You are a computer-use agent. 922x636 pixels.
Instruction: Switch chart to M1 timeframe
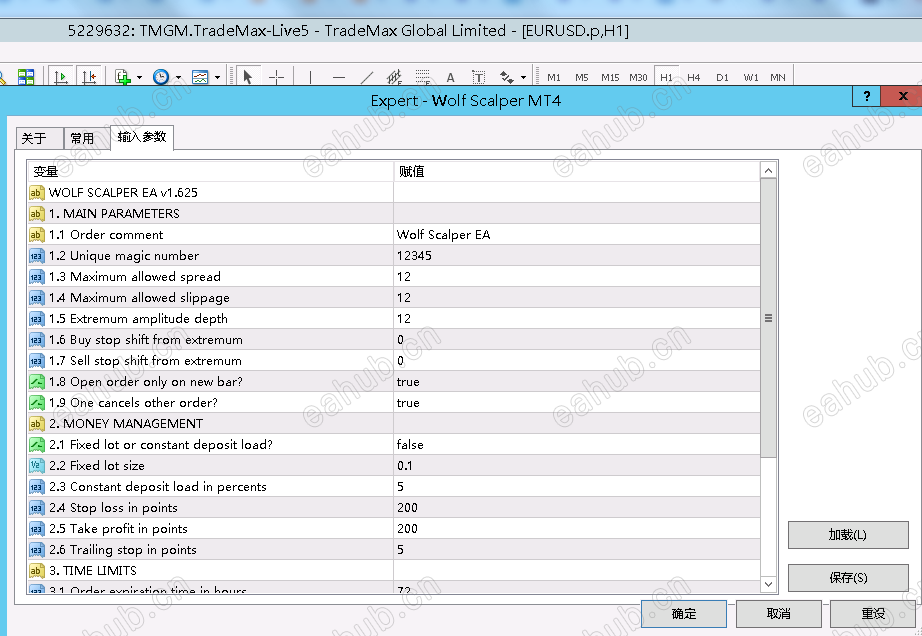(x=554, y=78)
